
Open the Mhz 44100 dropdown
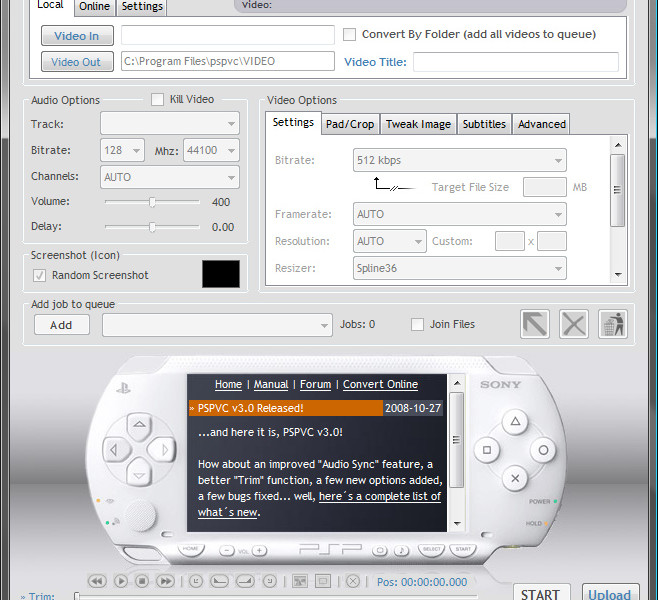[211, 150]
